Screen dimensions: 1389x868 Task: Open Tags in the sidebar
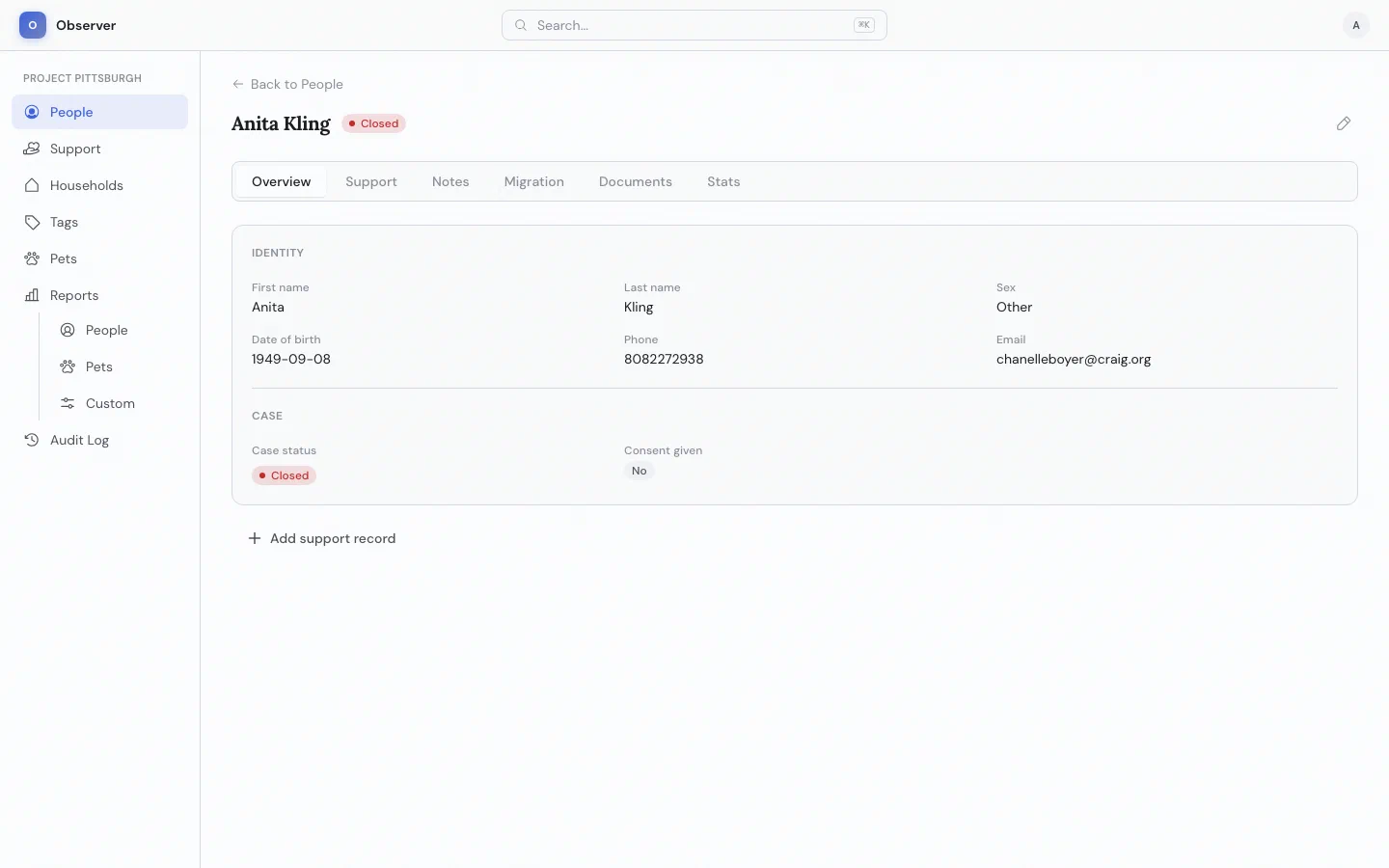point(100,222)
